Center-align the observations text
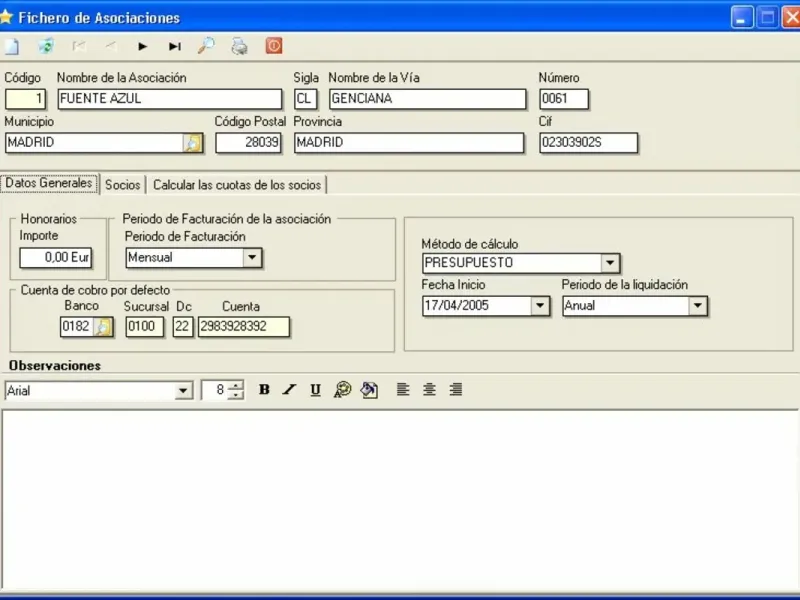The width and height of the screenshot is (800, 600). [429, 390]
